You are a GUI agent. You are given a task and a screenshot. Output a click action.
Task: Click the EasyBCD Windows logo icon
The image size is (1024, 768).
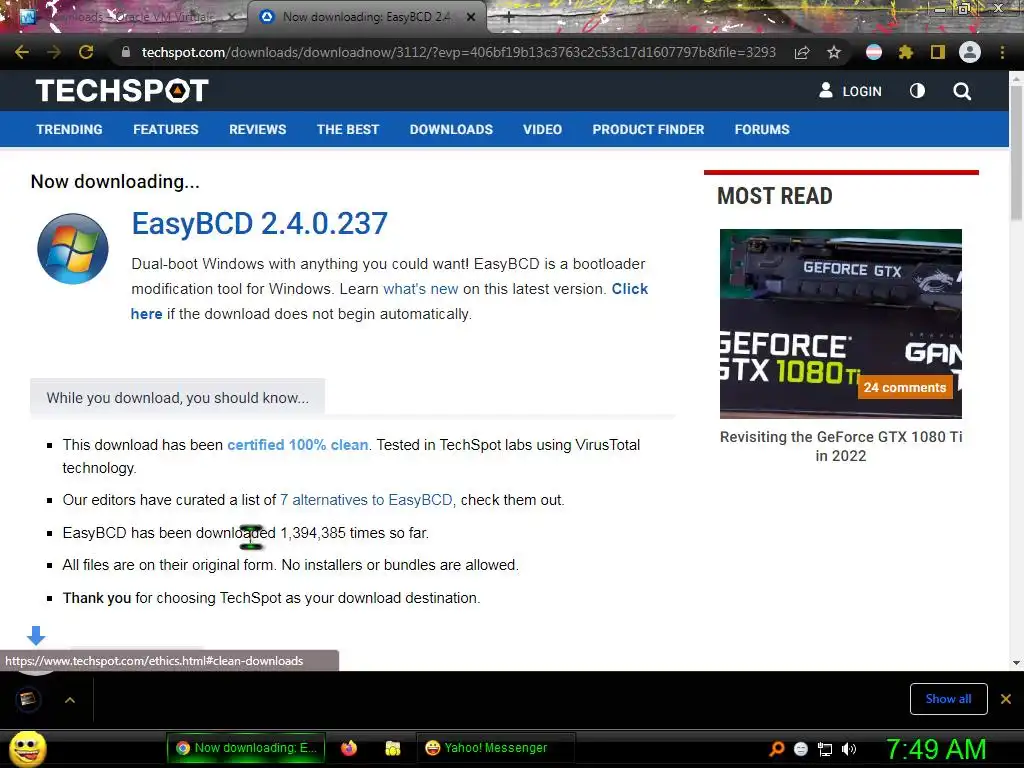click(x=72, y=249)
